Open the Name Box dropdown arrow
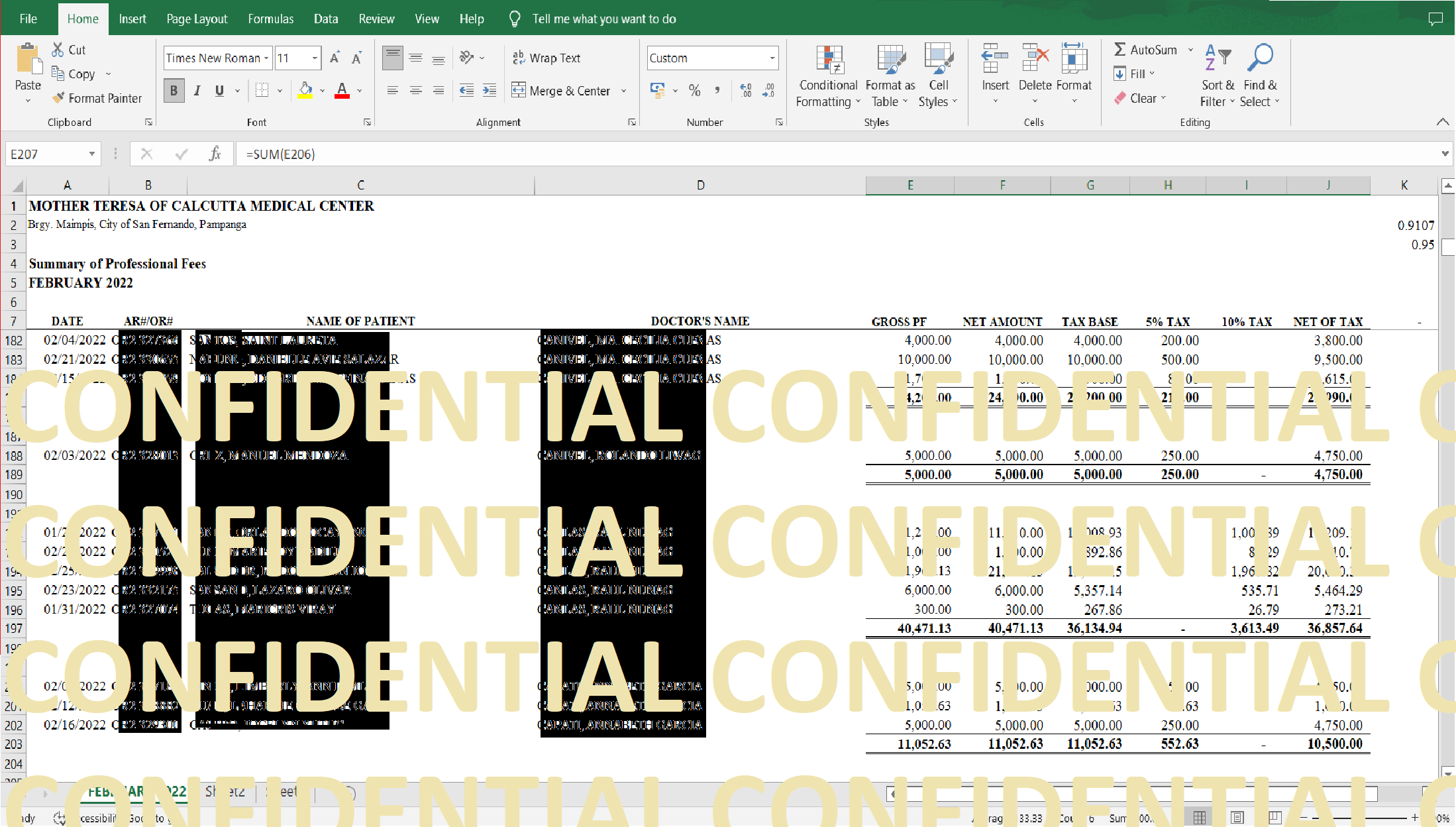Image resolution: width=1456 pixels, height=827 pixels. (92, 154)
